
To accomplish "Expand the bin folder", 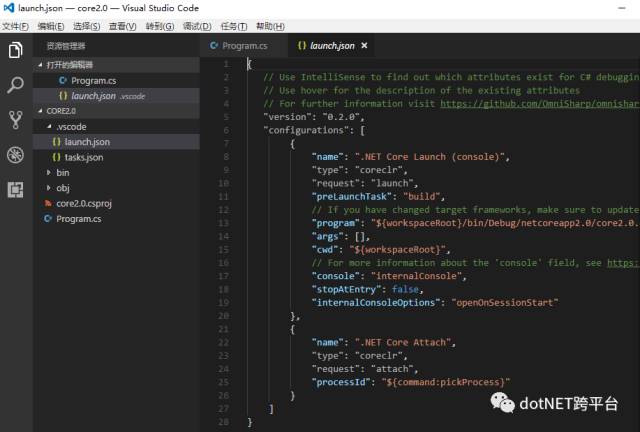I will tap(116, 173).
